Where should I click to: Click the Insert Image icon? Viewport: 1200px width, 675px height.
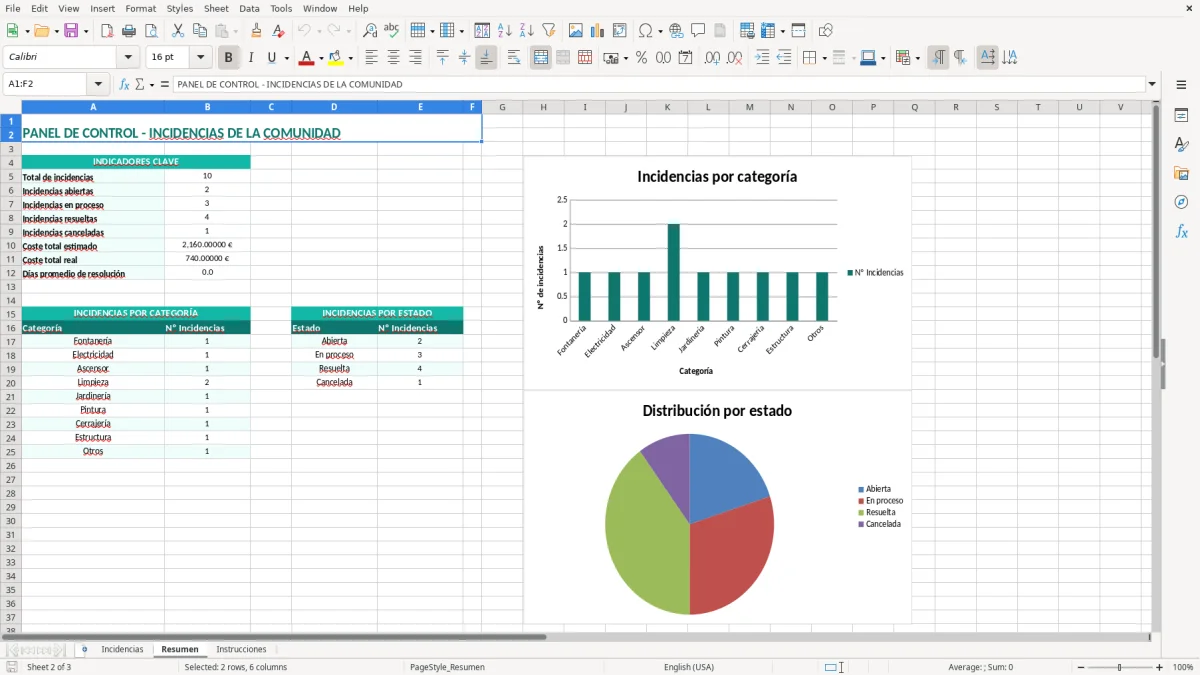click(x=576, y=31)
